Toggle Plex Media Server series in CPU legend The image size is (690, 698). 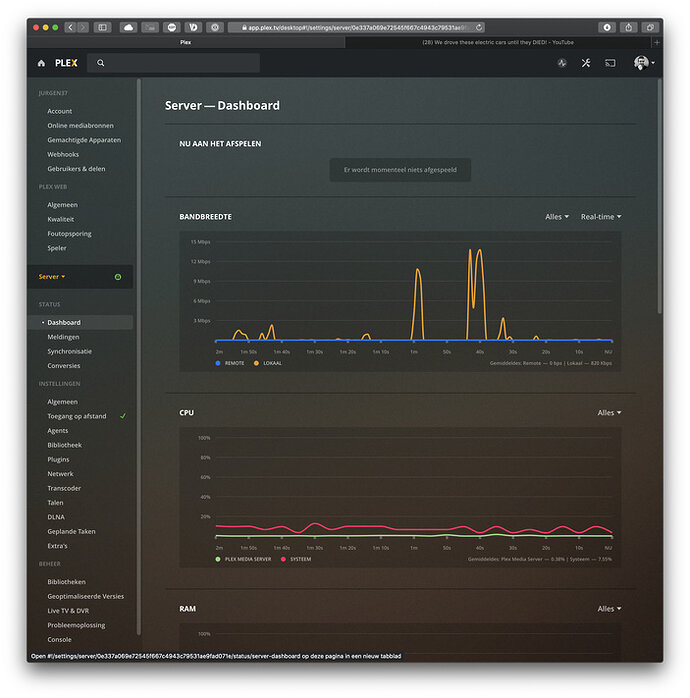click(x=247, y=559)
